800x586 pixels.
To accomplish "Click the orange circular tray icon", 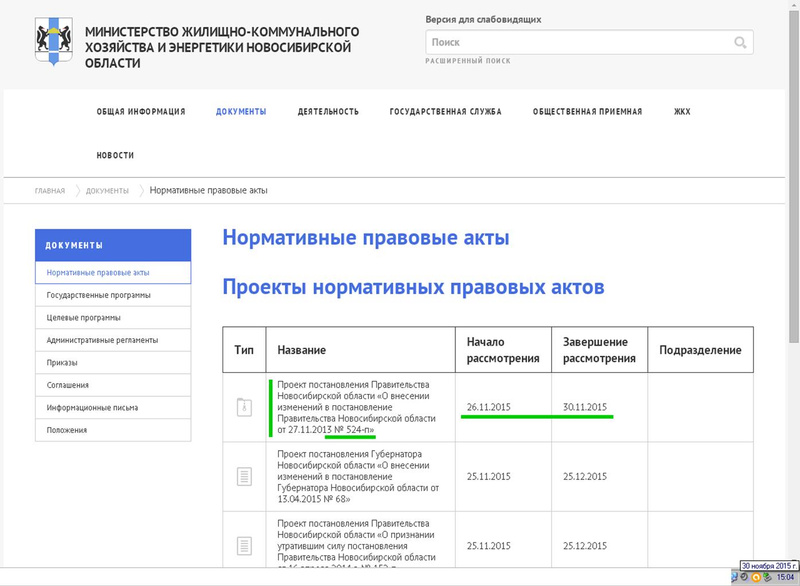I will point(757,577).
